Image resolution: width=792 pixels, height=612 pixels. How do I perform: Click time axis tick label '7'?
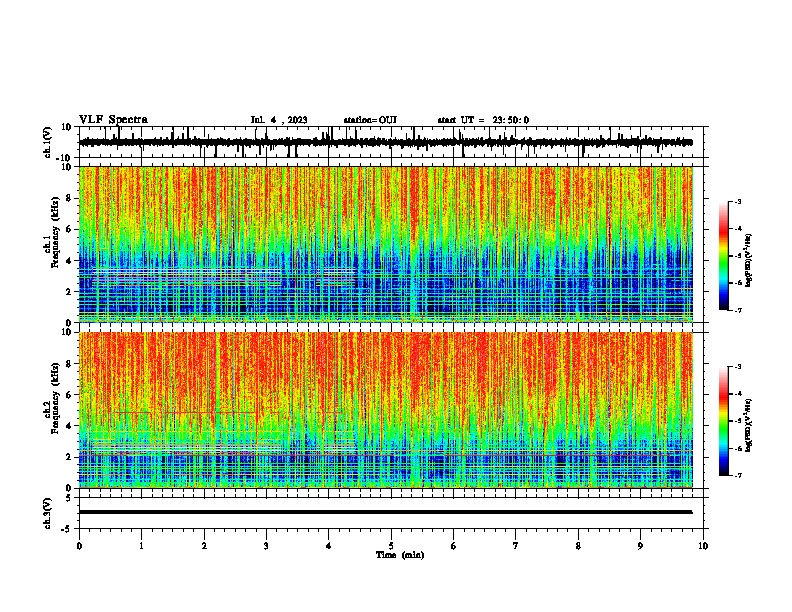tap(516, 546)
